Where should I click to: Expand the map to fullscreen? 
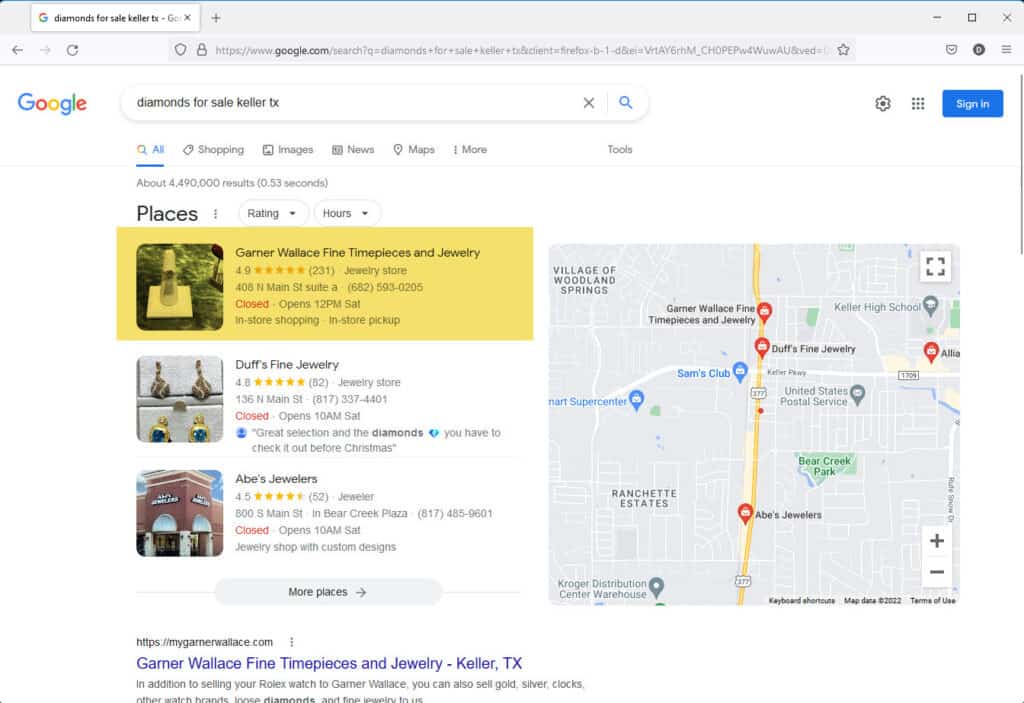click(x=935, y=267)
